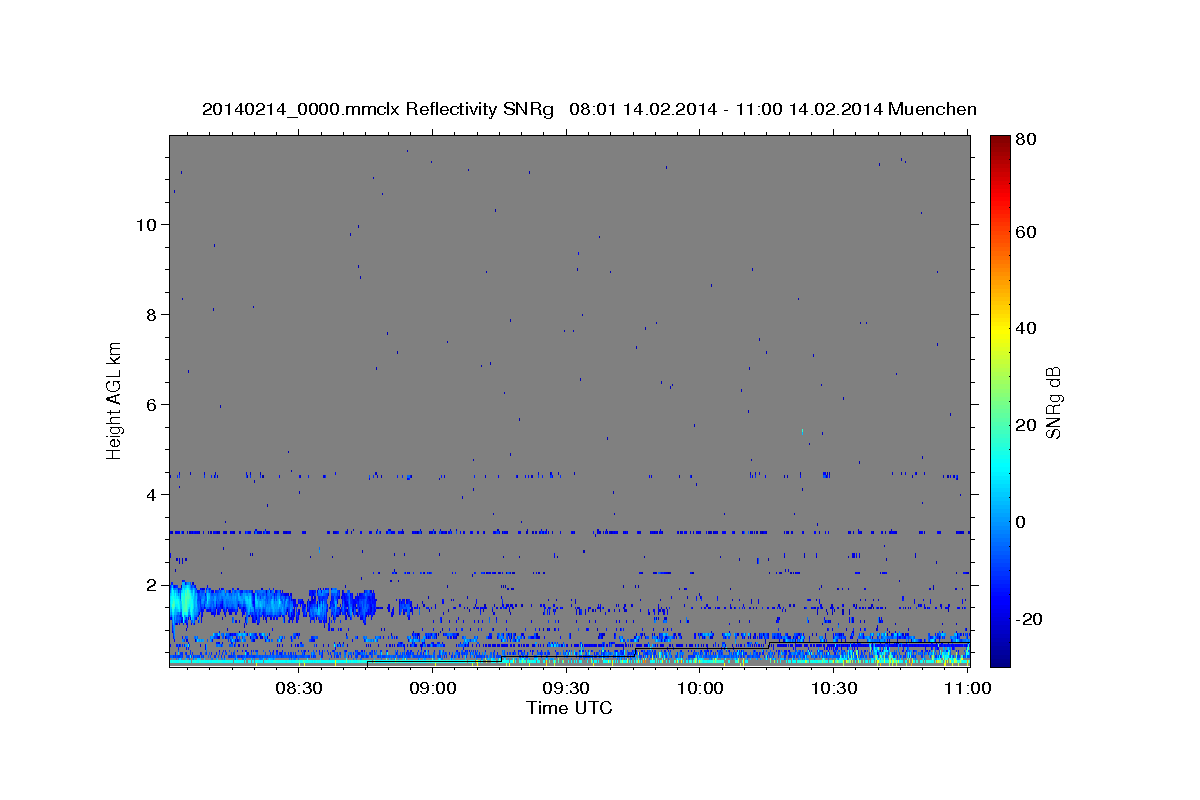This screenshot has width=1200, height=800.
Task: Click the dark blue bottom of the colorbar
Action: pyautogui.click(x=1000, y=655)
